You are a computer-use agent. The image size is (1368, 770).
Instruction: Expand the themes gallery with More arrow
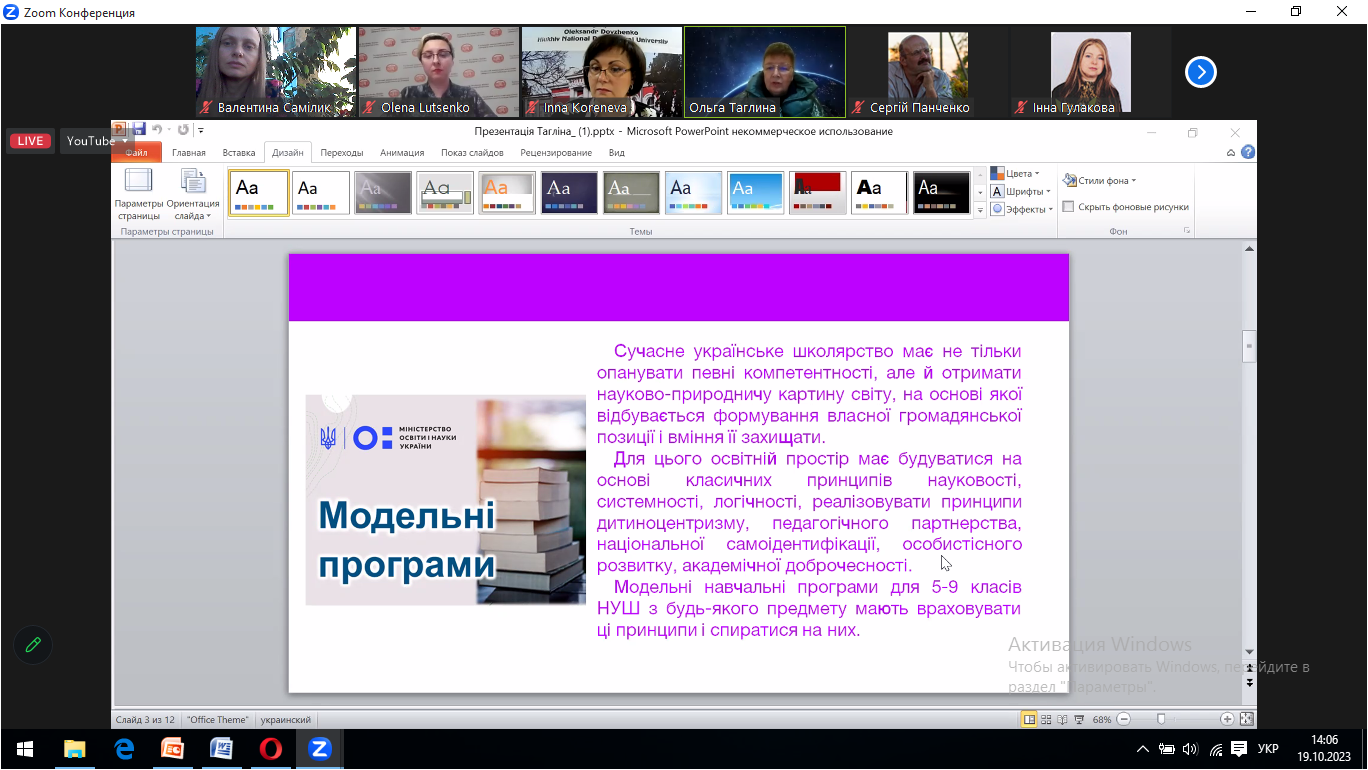pyautogui.click(x=980, y=209)
